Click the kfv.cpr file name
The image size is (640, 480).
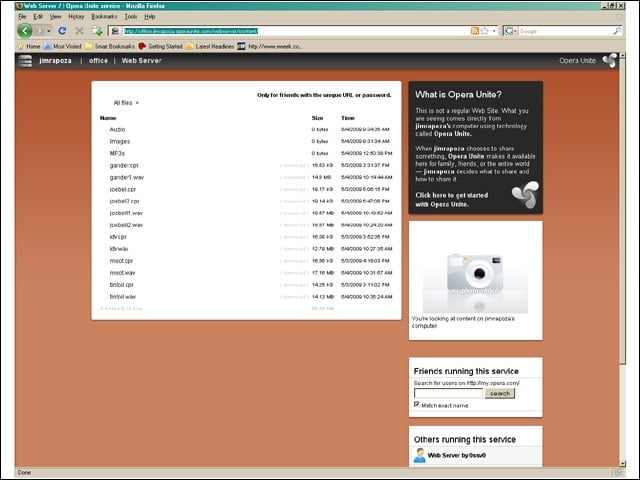point(118,237)
